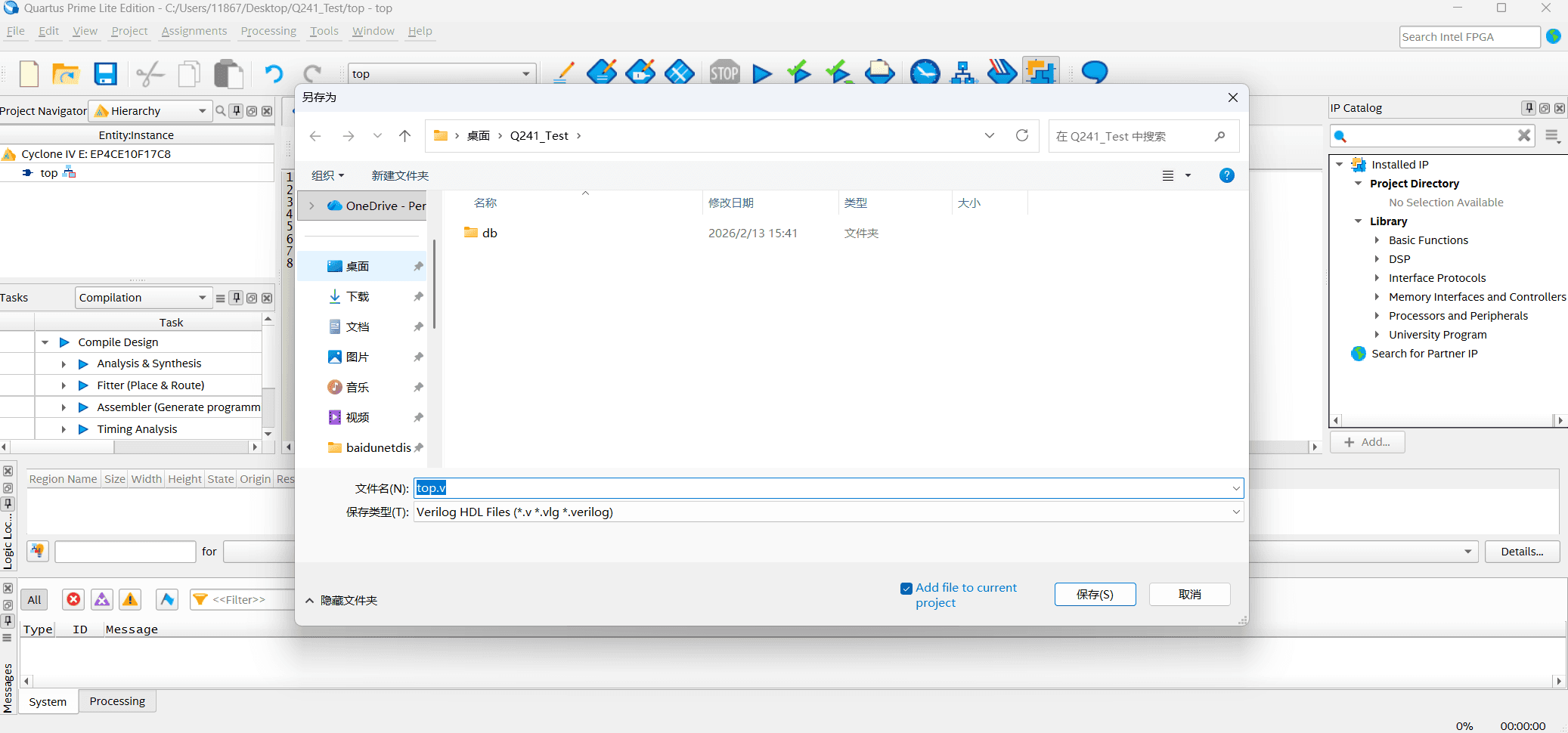Image resolution: width=1568 pixels, height=733 pixels.
Task: Toggle the All messages filter button
Action: 34,599
